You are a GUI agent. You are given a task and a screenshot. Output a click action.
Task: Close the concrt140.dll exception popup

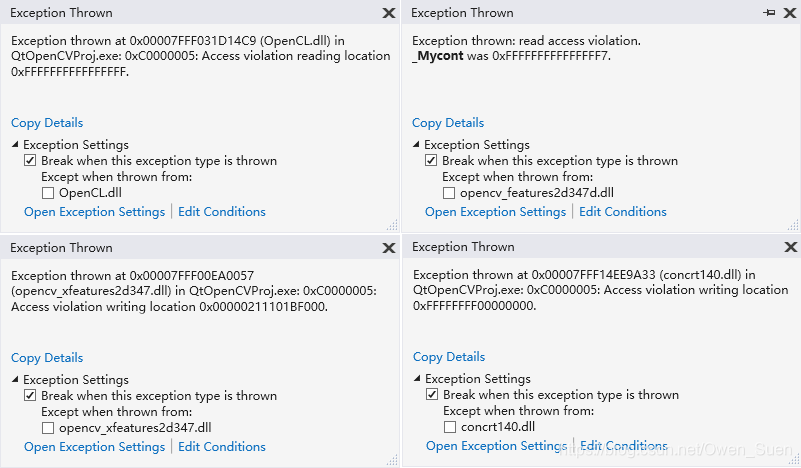[x=790, y=247]
